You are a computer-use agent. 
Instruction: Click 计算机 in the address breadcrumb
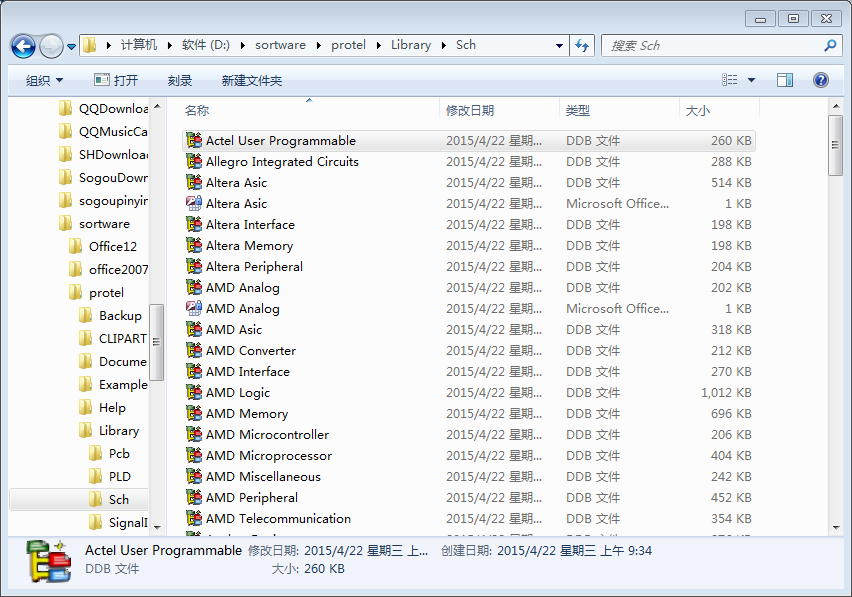point(139,45)
